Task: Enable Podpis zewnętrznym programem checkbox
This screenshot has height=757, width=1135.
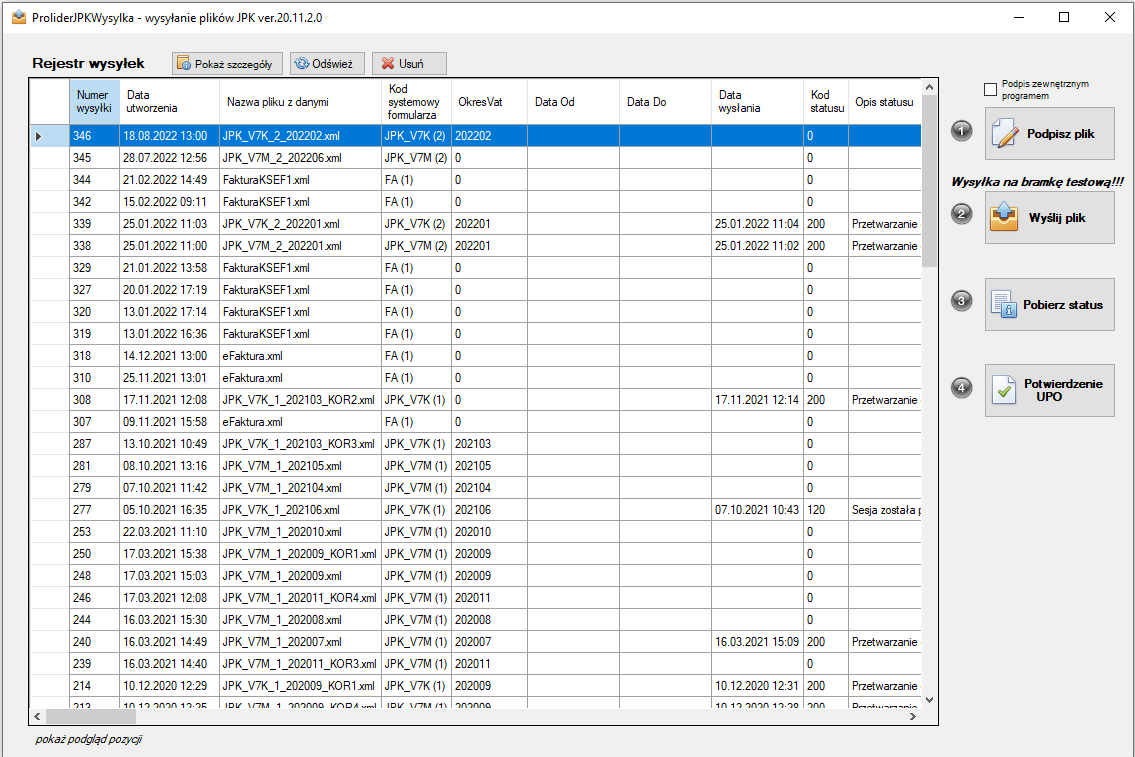Action: [x=990, y=90]
